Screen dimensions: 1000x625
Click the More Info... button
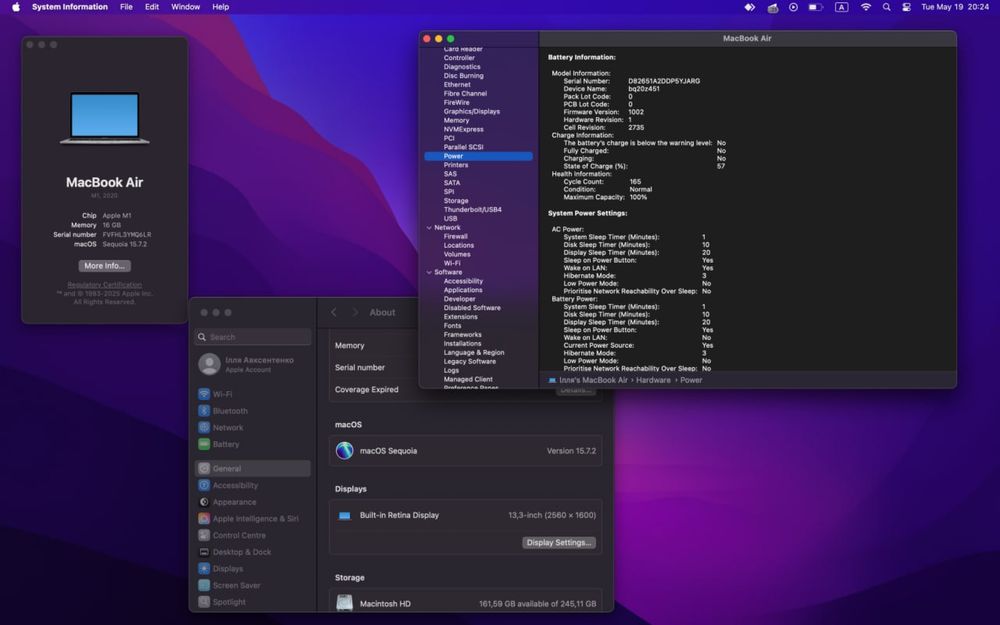(105, 266)
